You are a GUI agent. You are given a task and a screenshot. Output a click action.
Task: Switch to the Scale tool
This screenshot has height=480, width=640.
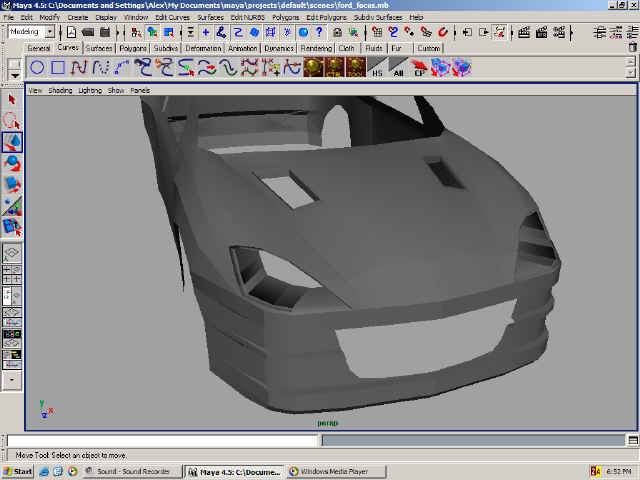(x=12, y=185)
